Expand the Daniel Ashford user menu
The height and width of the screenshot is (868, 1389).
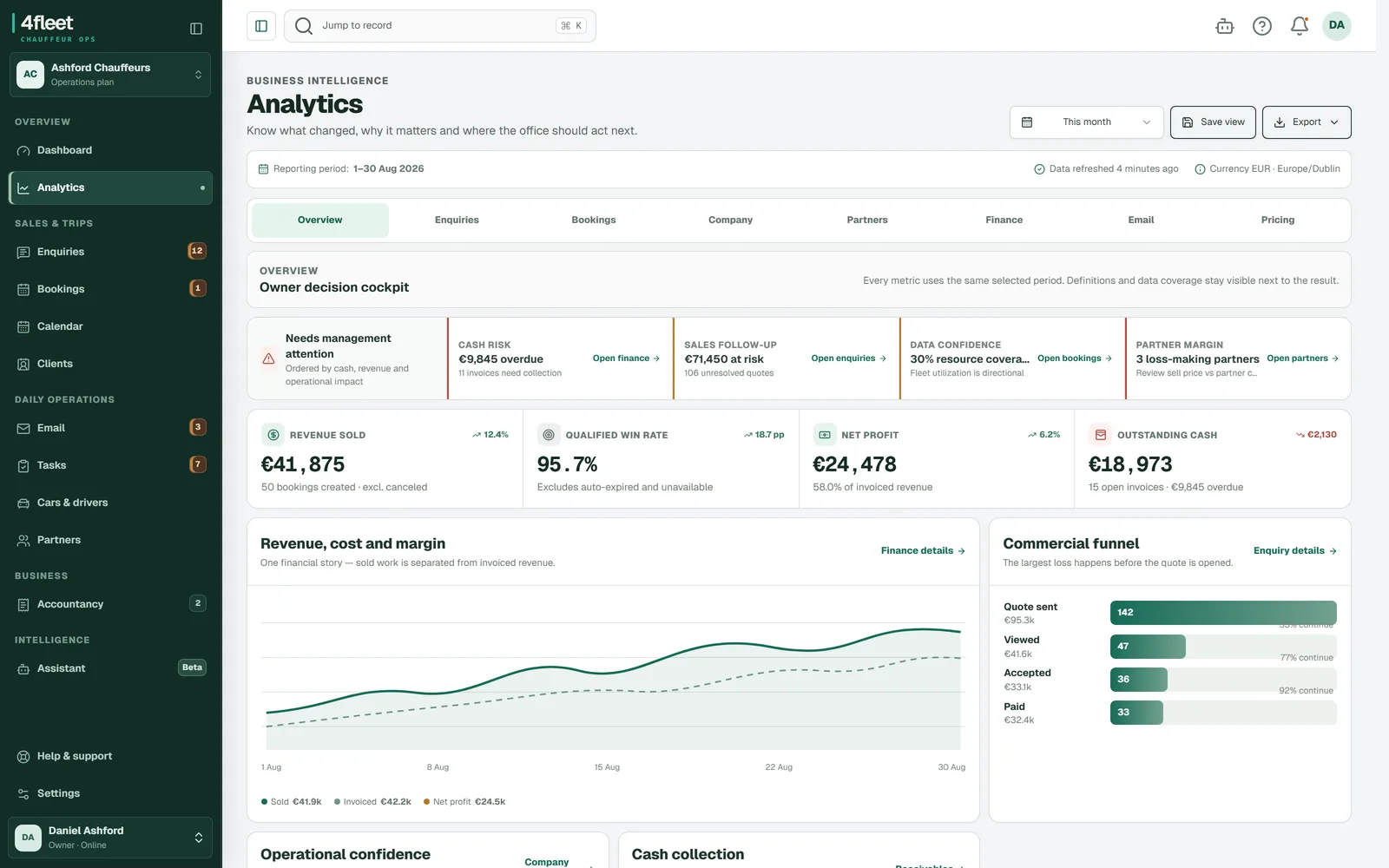point(110,838)
